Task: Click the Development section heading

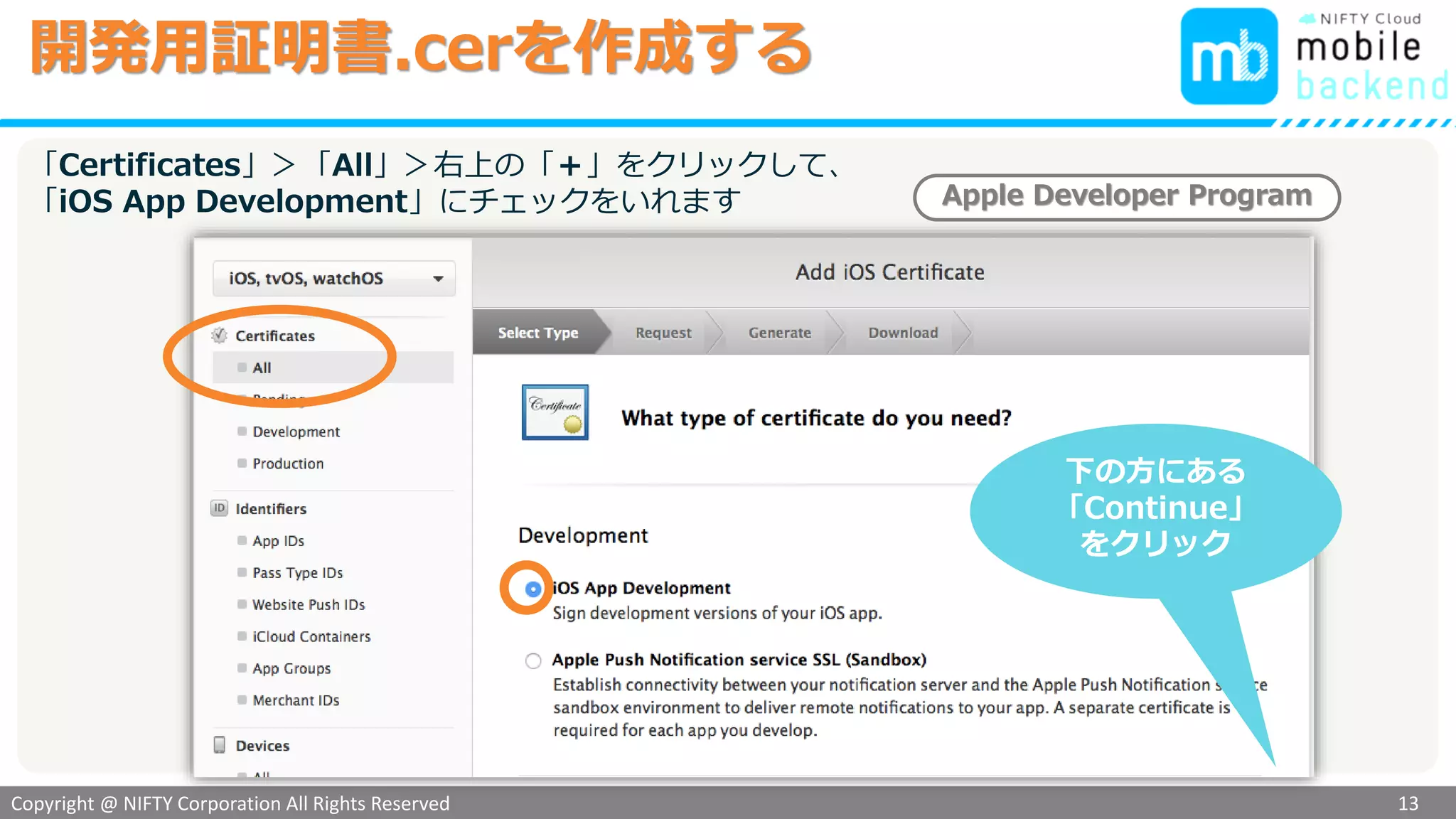Action: 583,535
